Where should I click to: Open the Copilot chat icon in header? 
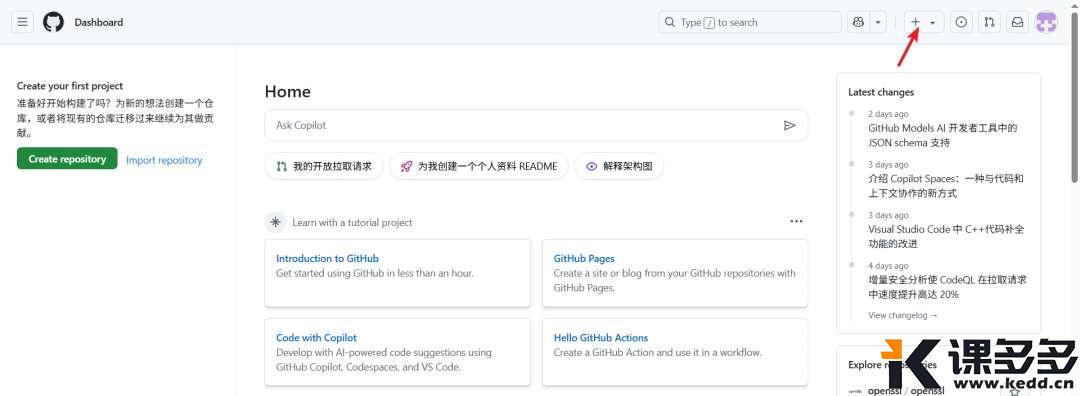tap(858, 22)
